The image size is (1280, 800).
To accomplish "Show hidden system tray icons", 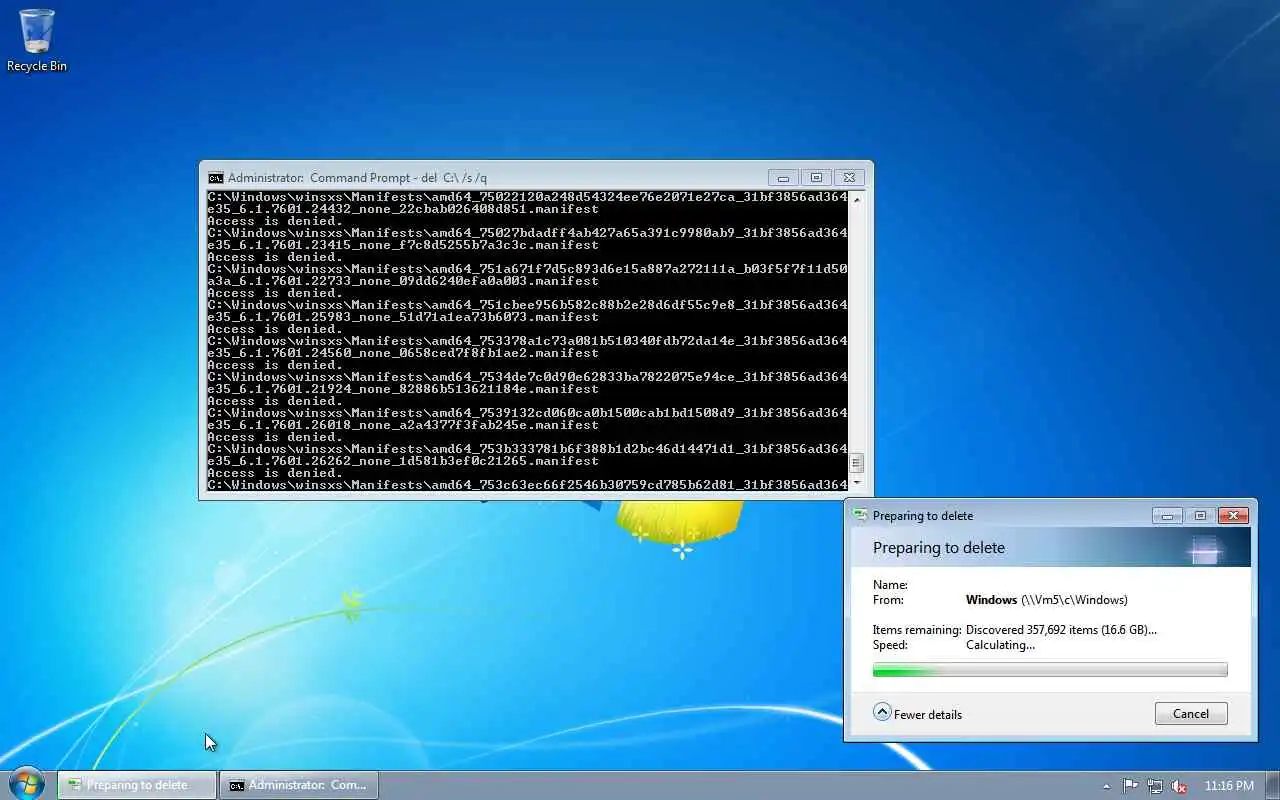I will [x=1106, y=786].
